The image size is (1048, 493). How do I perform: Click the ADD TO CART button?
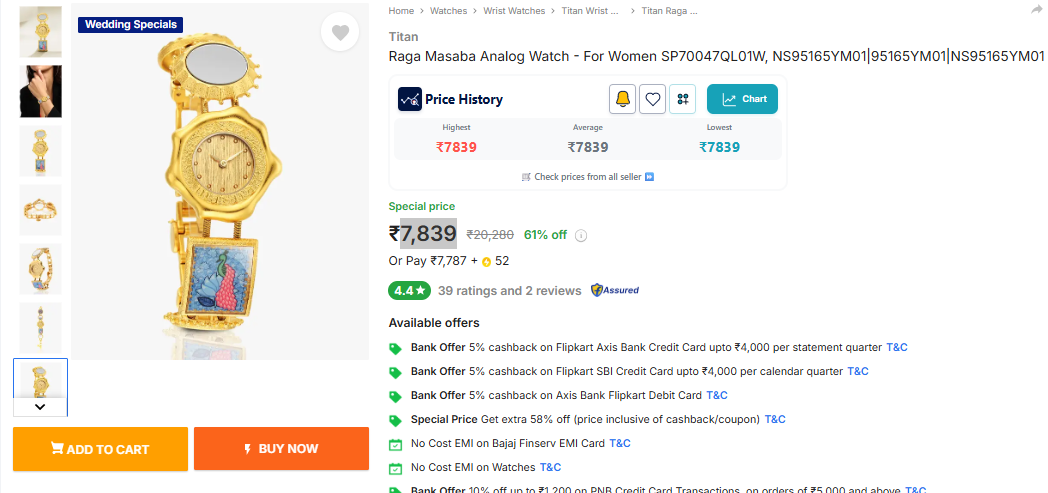click(x=100, y=449)
